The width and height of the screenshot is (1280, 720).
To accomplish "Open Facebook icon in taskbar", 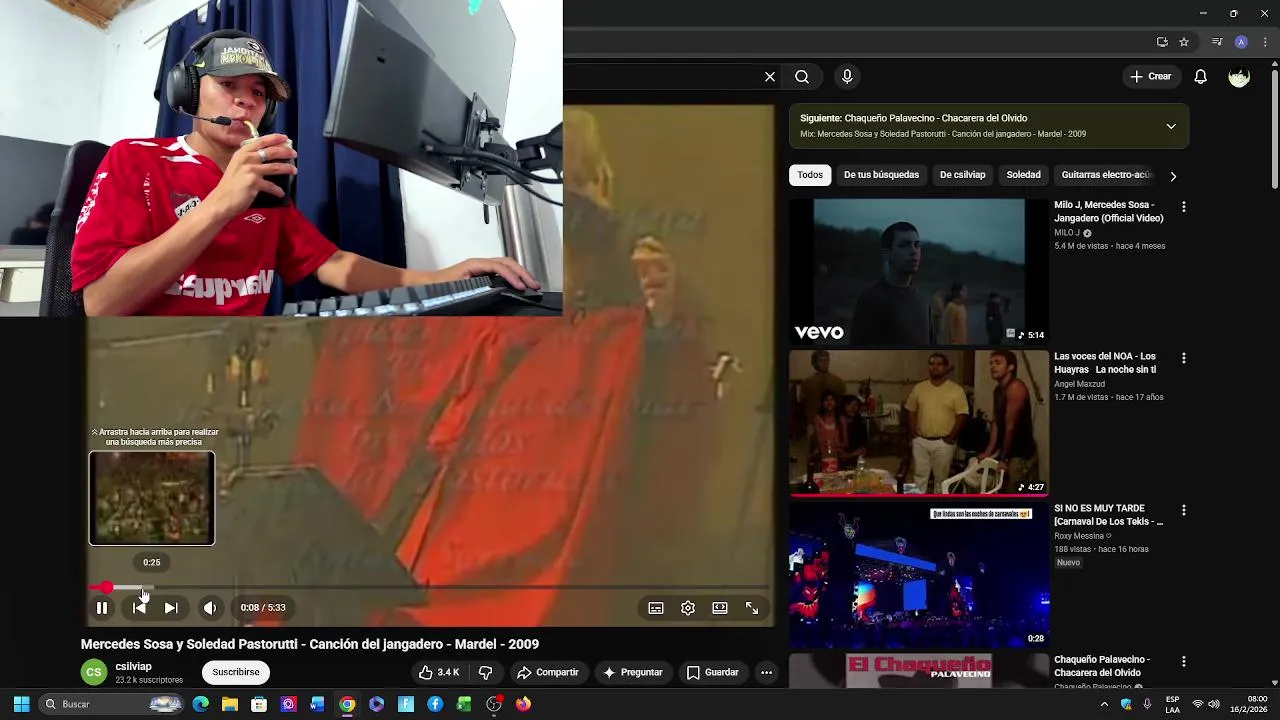I will pyautogui.click(x=435, y=704).
